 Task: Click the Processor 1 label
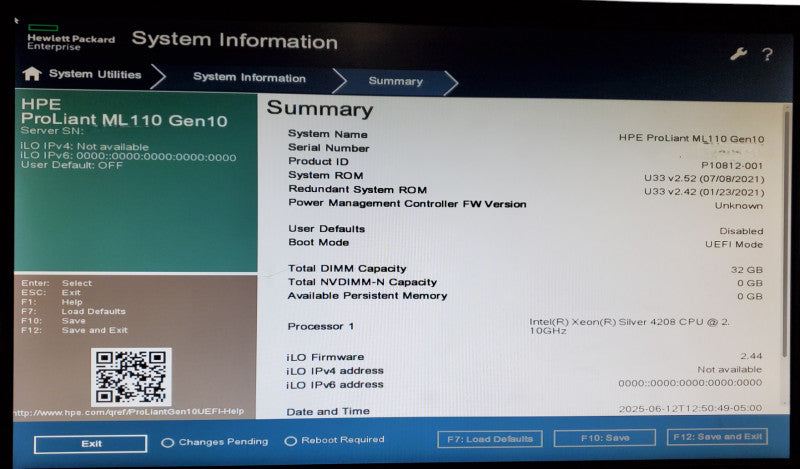[x=320, y=326]
